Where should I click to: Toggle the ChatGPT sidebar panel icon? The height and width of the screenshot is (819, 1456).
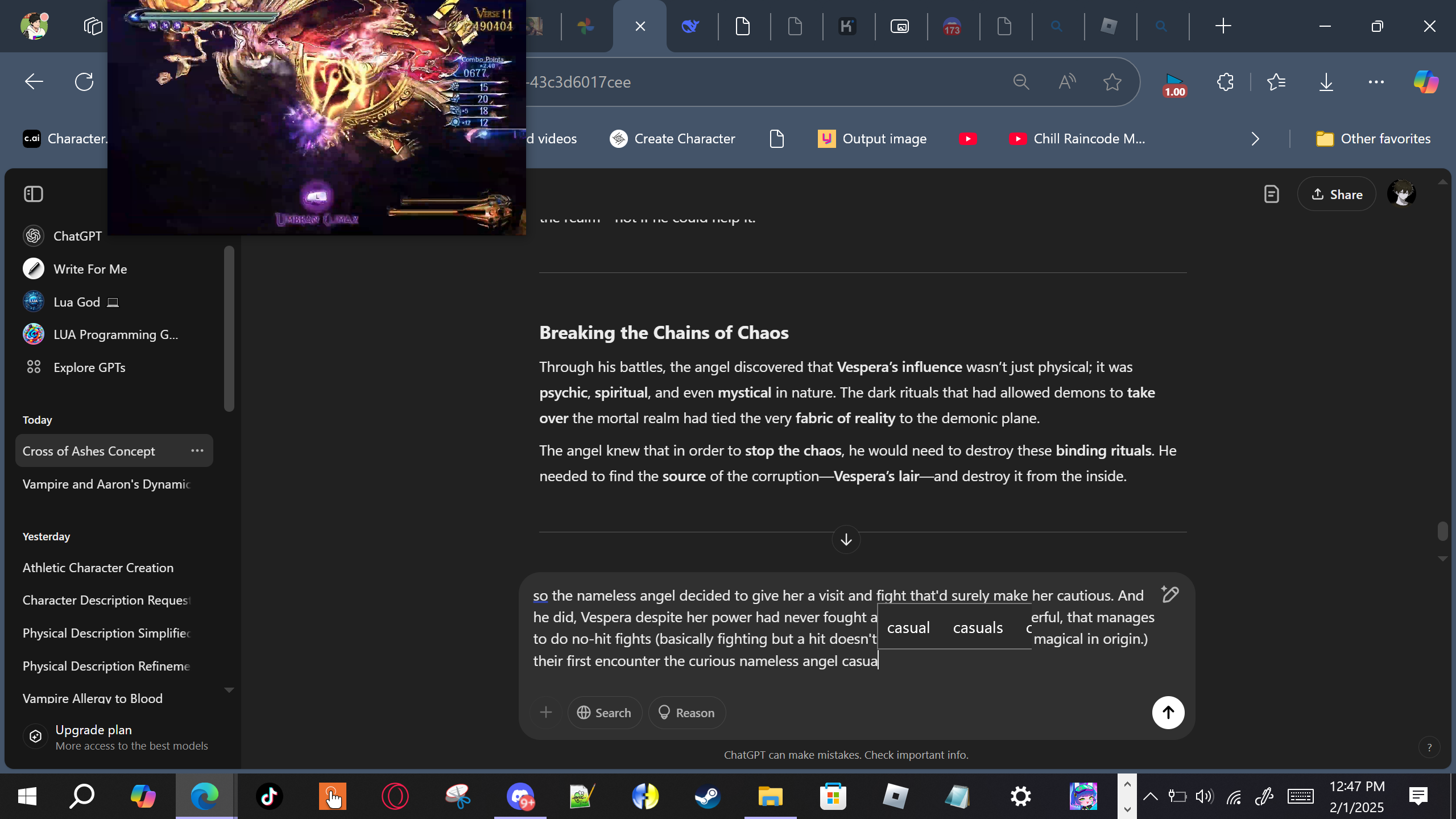[34, 194]
